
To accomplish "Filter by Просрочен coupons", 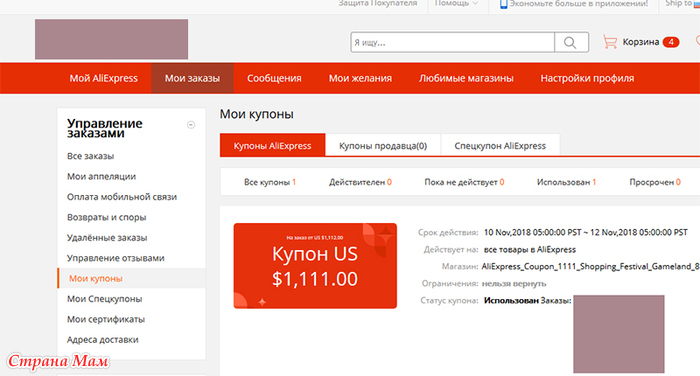I will point(655,182).
